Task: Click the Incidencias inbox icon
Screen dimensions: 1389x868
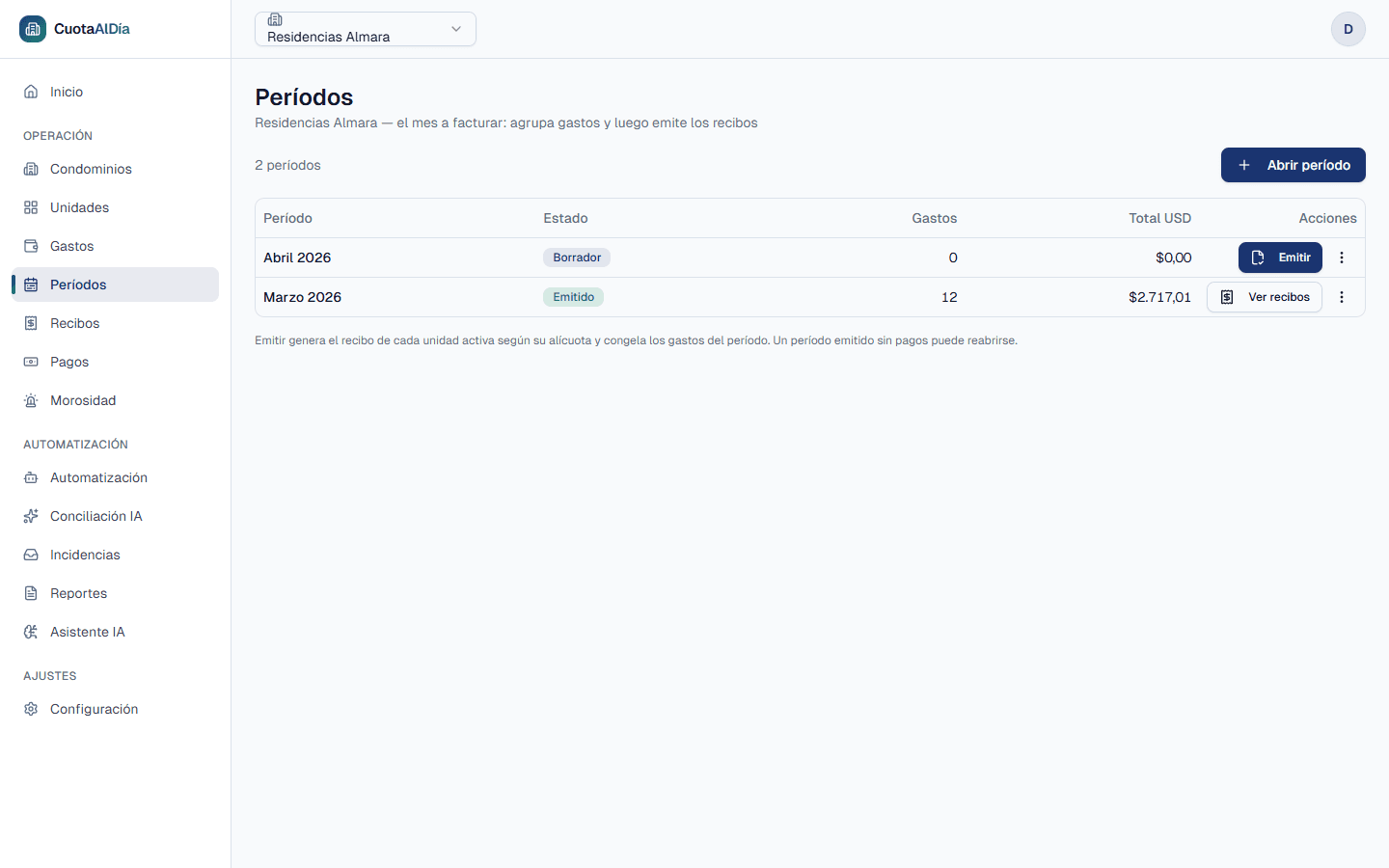Action: [x=31, y=555]
